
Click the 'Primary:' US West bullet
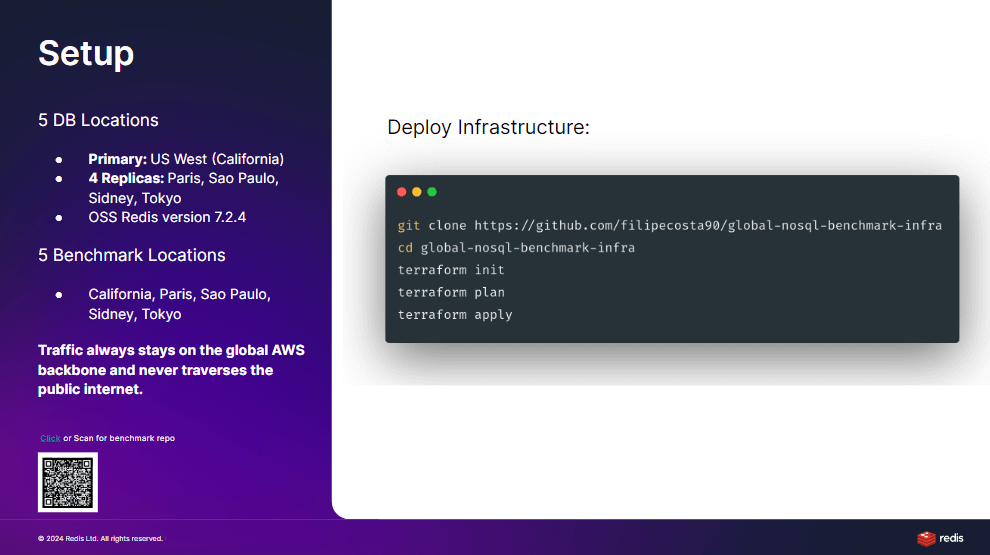coord(186,159)
